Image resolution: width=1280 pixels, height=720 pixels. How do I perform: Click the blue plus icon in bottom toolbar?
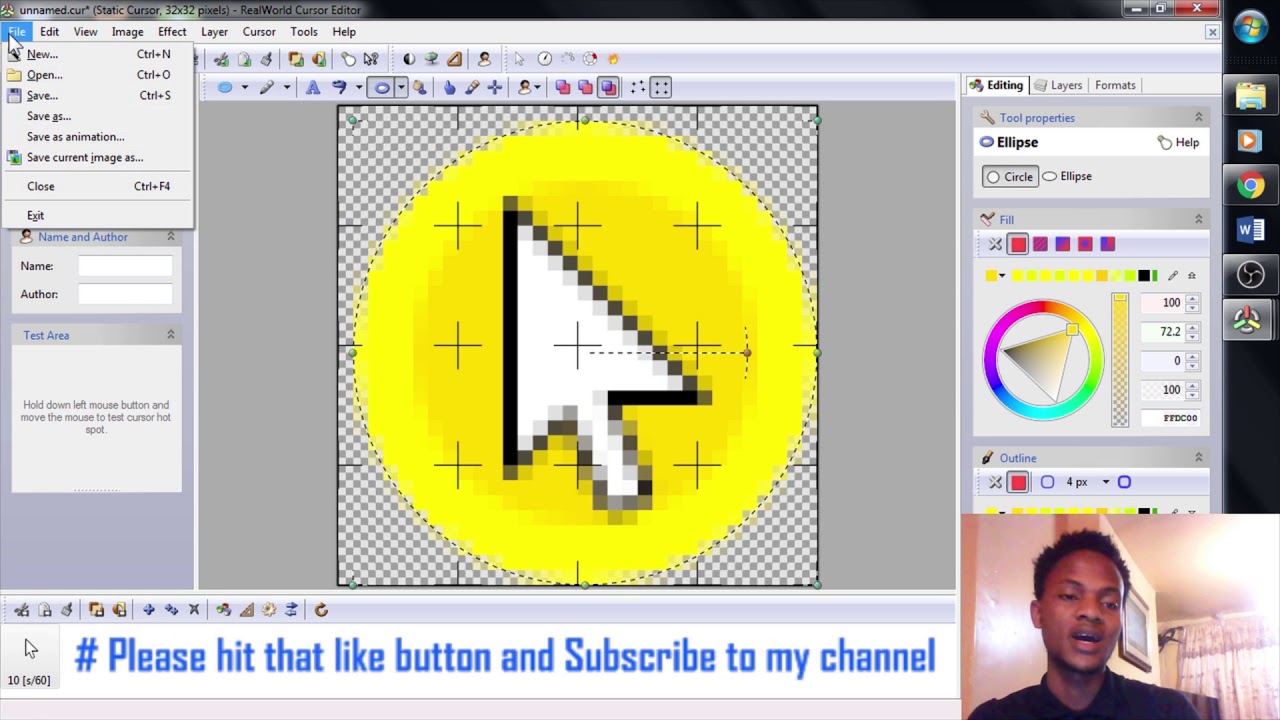pyautogui.click(x=149, y=609)
